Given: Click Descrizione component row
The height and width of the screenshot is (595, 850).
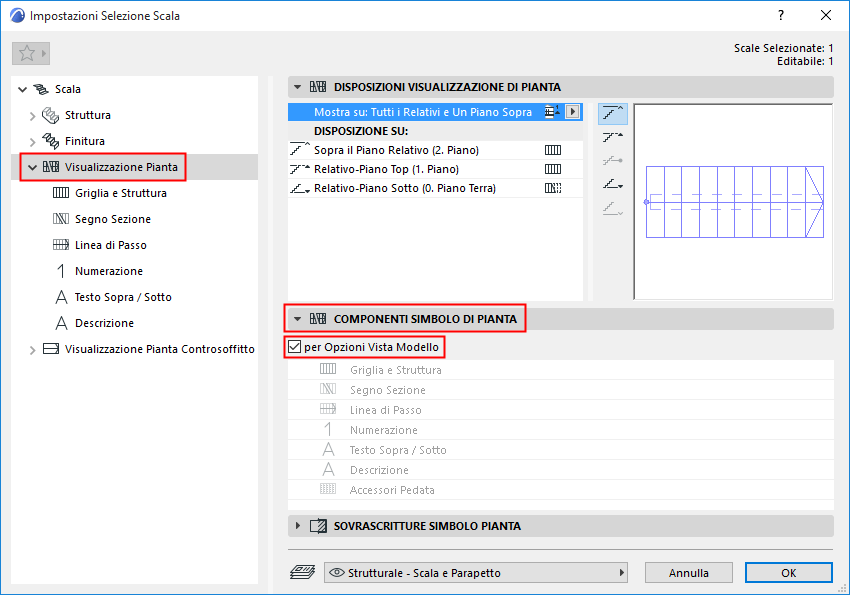Looking at the screenshot, I should 561,470.
